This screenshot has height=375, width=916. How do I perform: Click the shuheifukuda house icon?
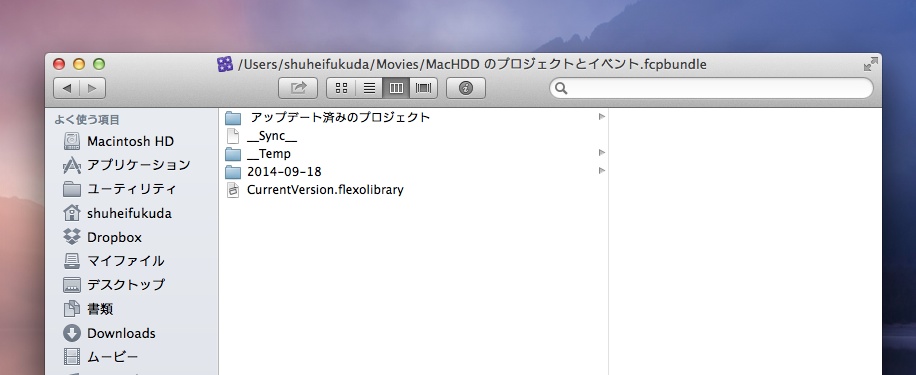72,213
